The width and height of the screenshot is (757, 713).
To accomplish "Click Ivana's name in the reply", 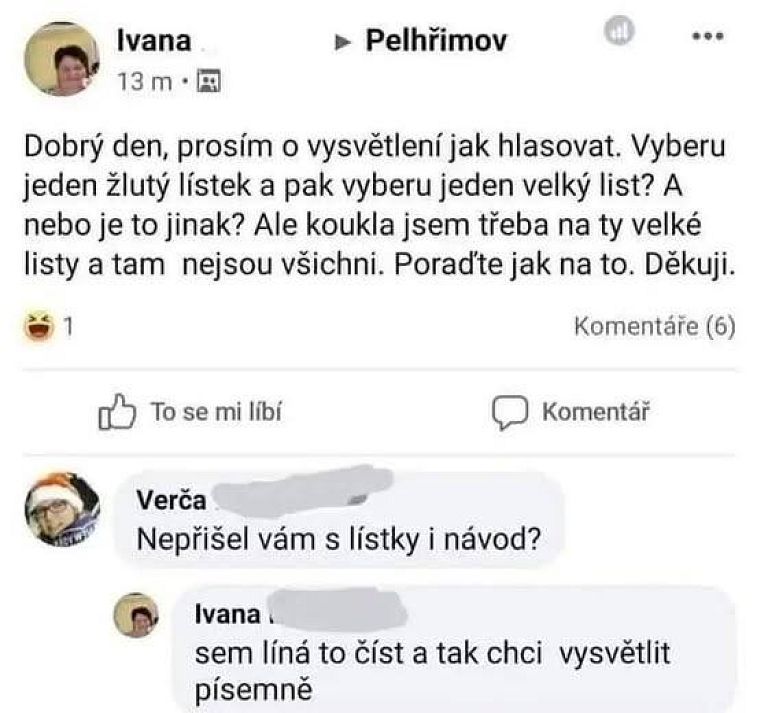I will pos(227,615).
